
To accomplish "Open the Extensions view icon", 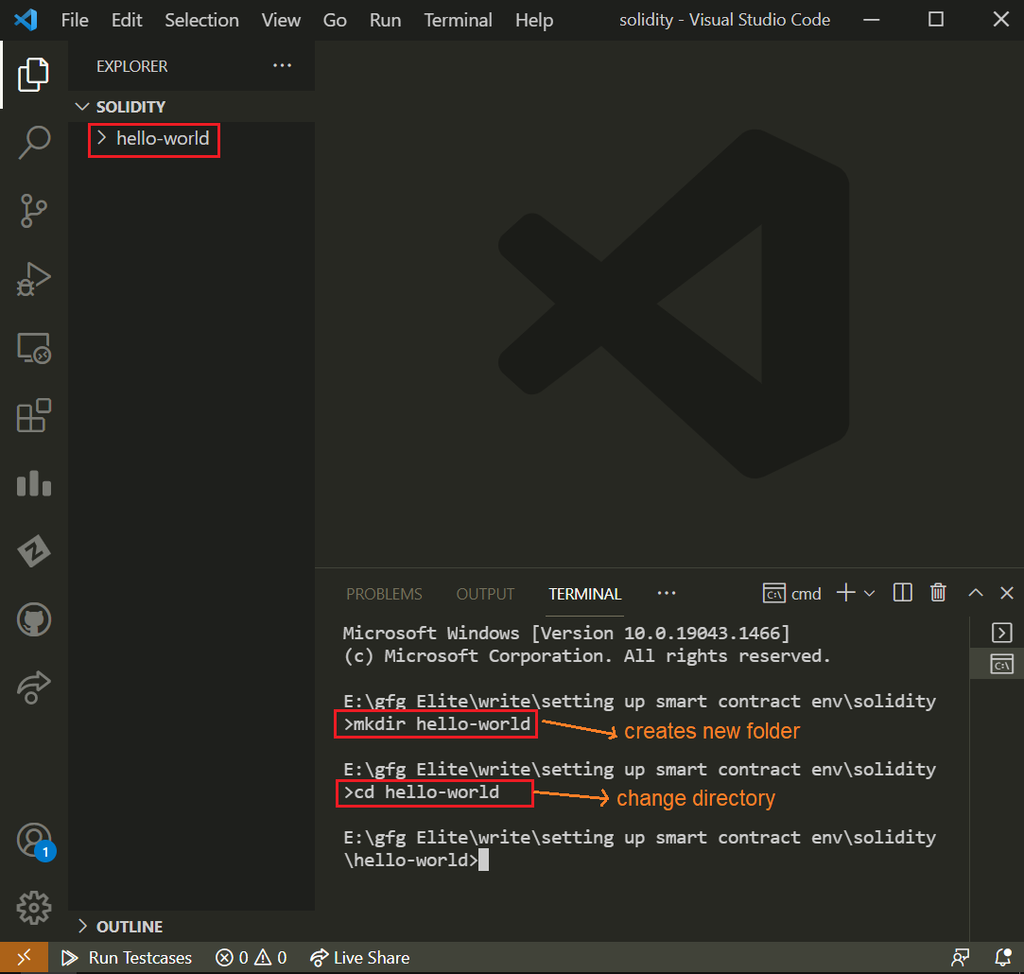I will click(x=34, y=415).
